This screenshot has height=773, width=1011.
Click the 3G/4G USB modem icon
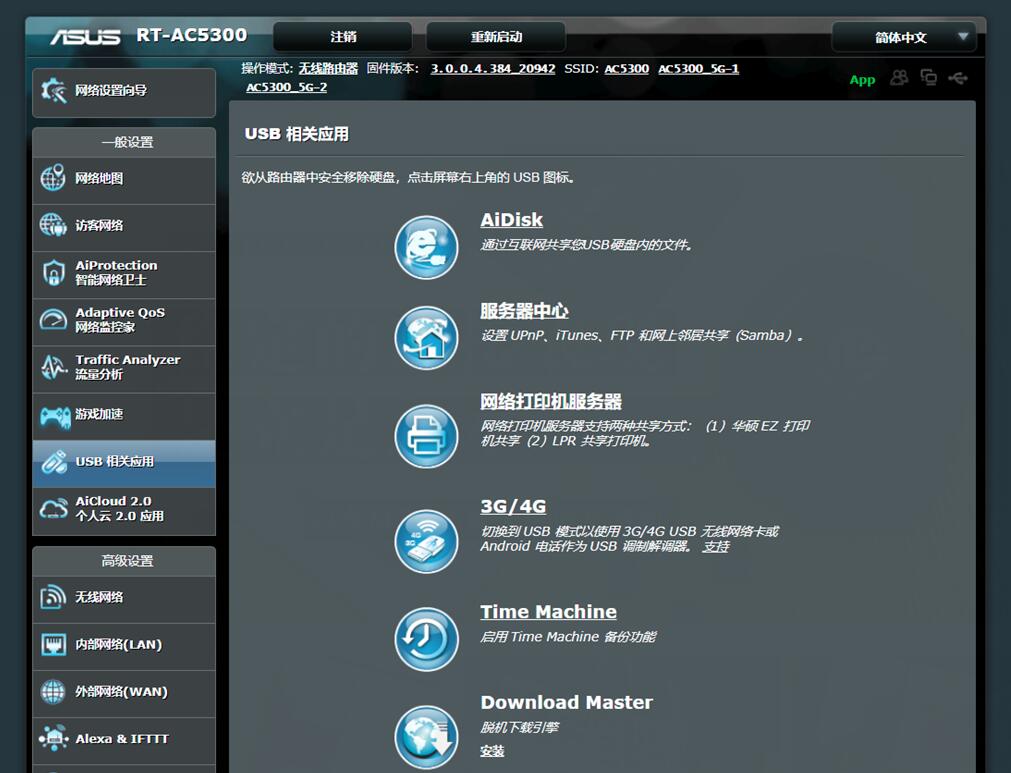[426, 541]
